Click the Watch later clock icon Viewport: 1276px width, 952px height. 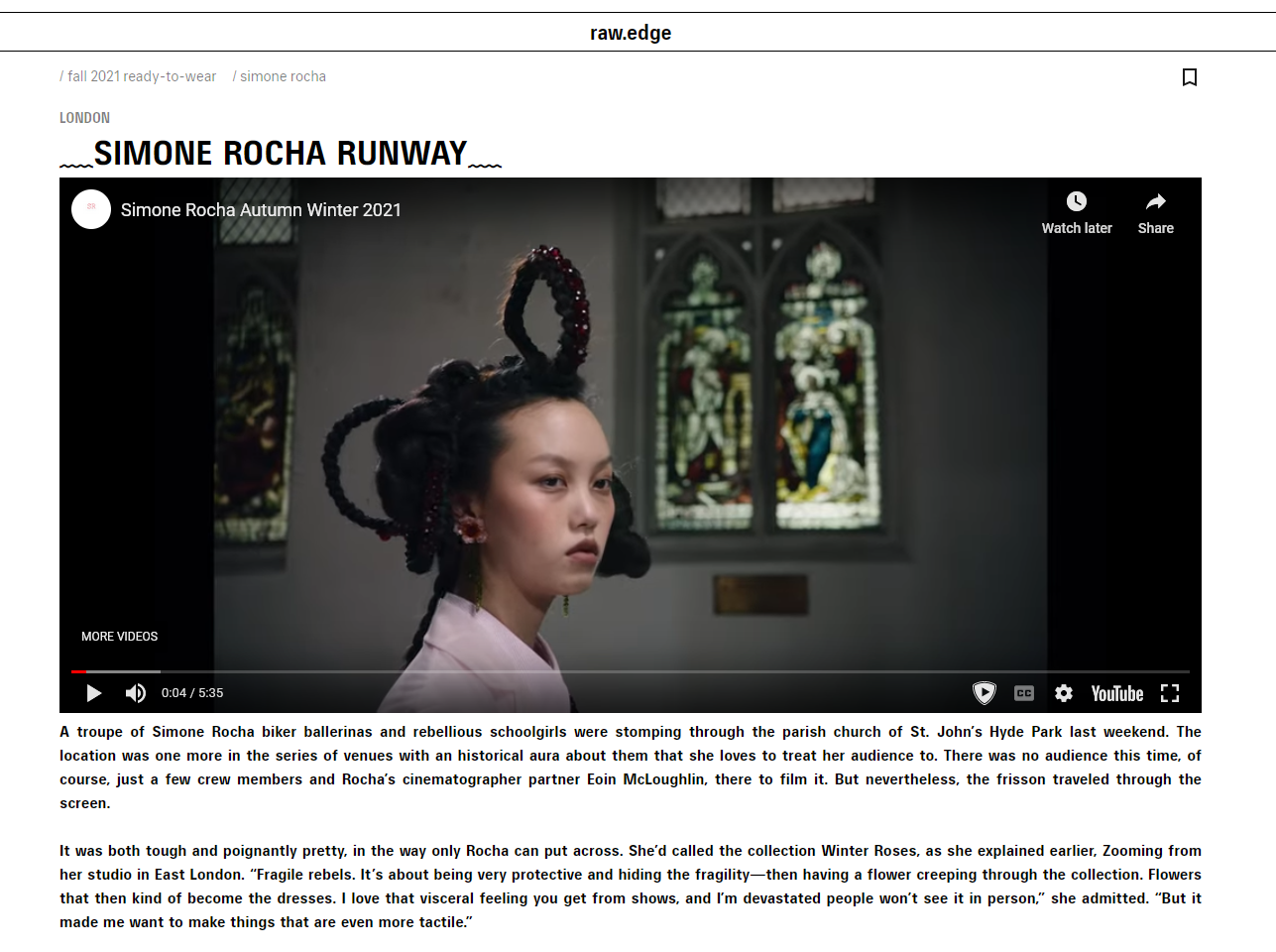click(1077, 201)
